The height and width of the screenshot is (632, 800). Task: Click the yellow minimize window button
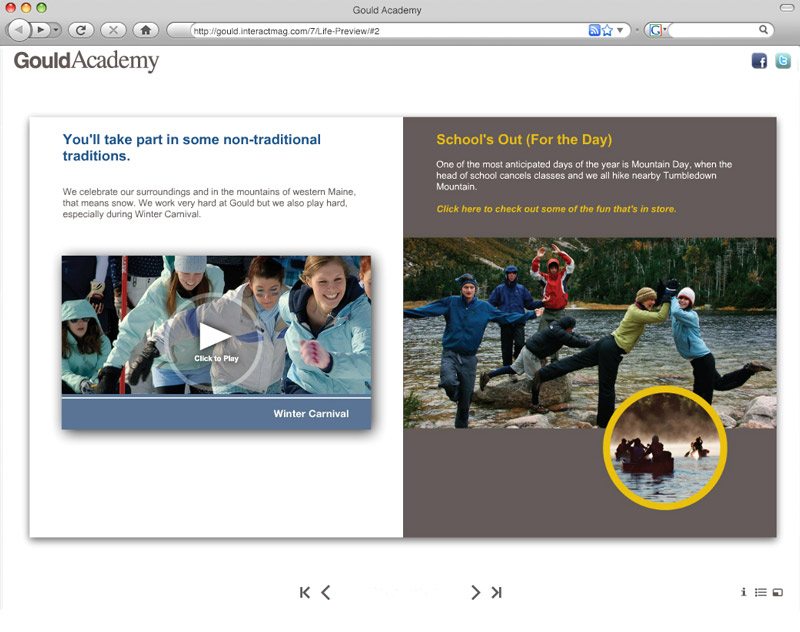(x=26, y=8)
